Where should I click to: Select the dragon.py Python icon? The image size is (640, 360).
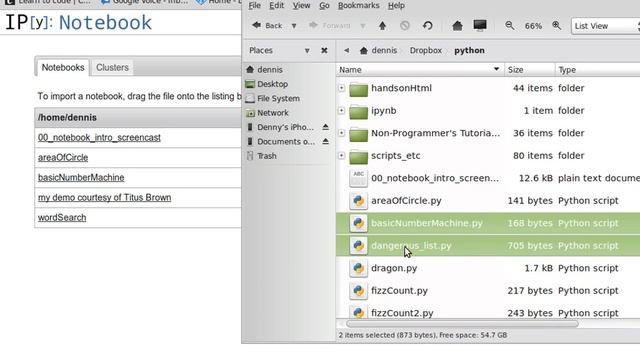358,268
